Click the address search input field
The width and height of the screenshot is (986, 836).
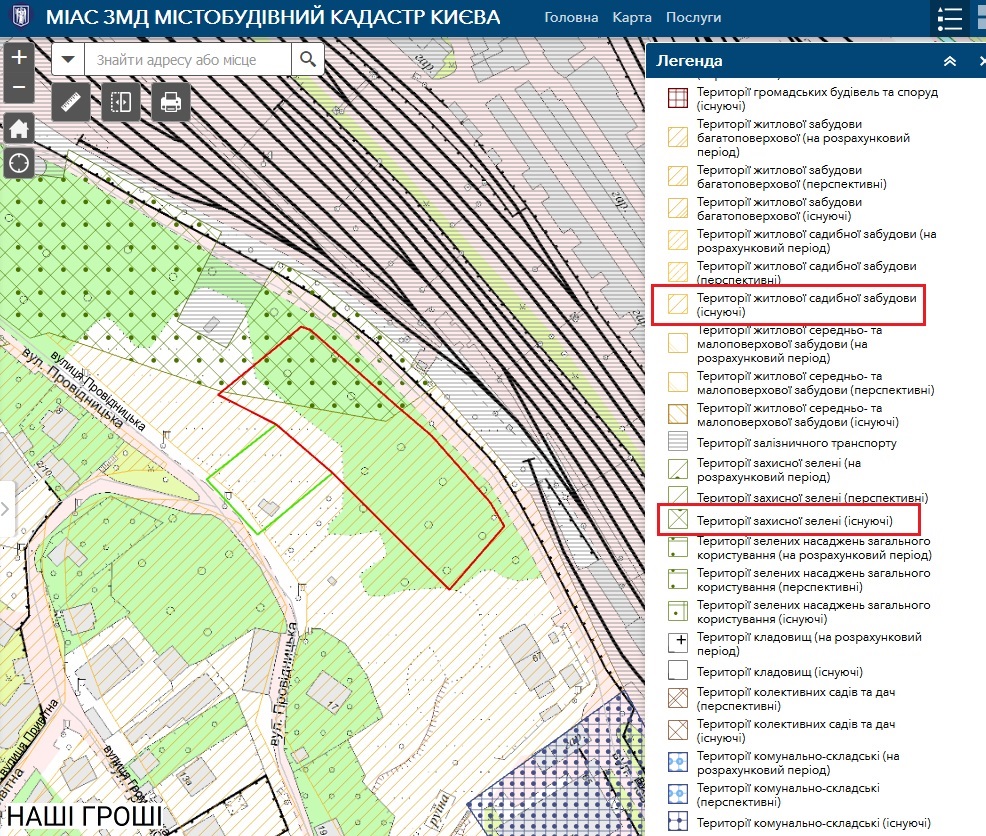pos(188,60)
